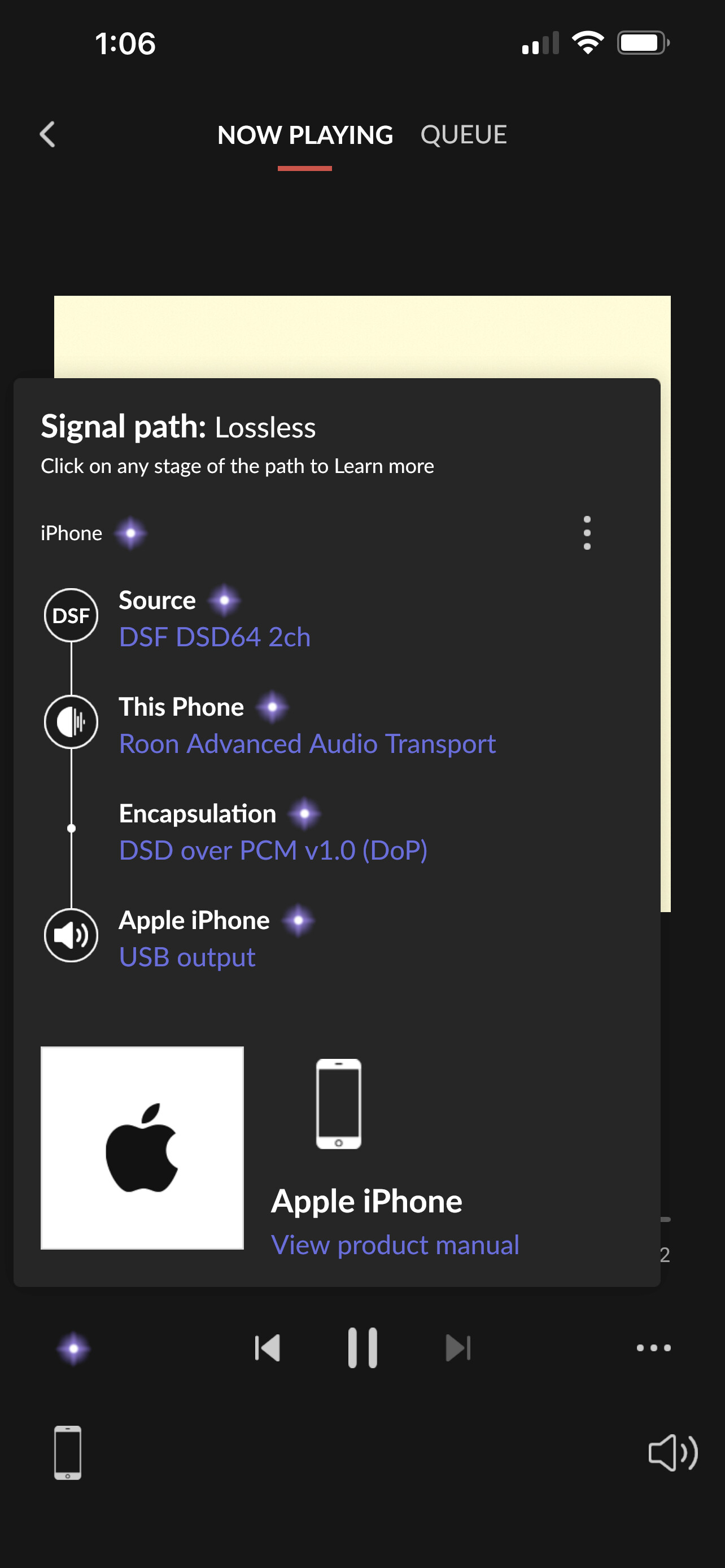
Task: Open the USB output stage details
Action: (187, 957)
